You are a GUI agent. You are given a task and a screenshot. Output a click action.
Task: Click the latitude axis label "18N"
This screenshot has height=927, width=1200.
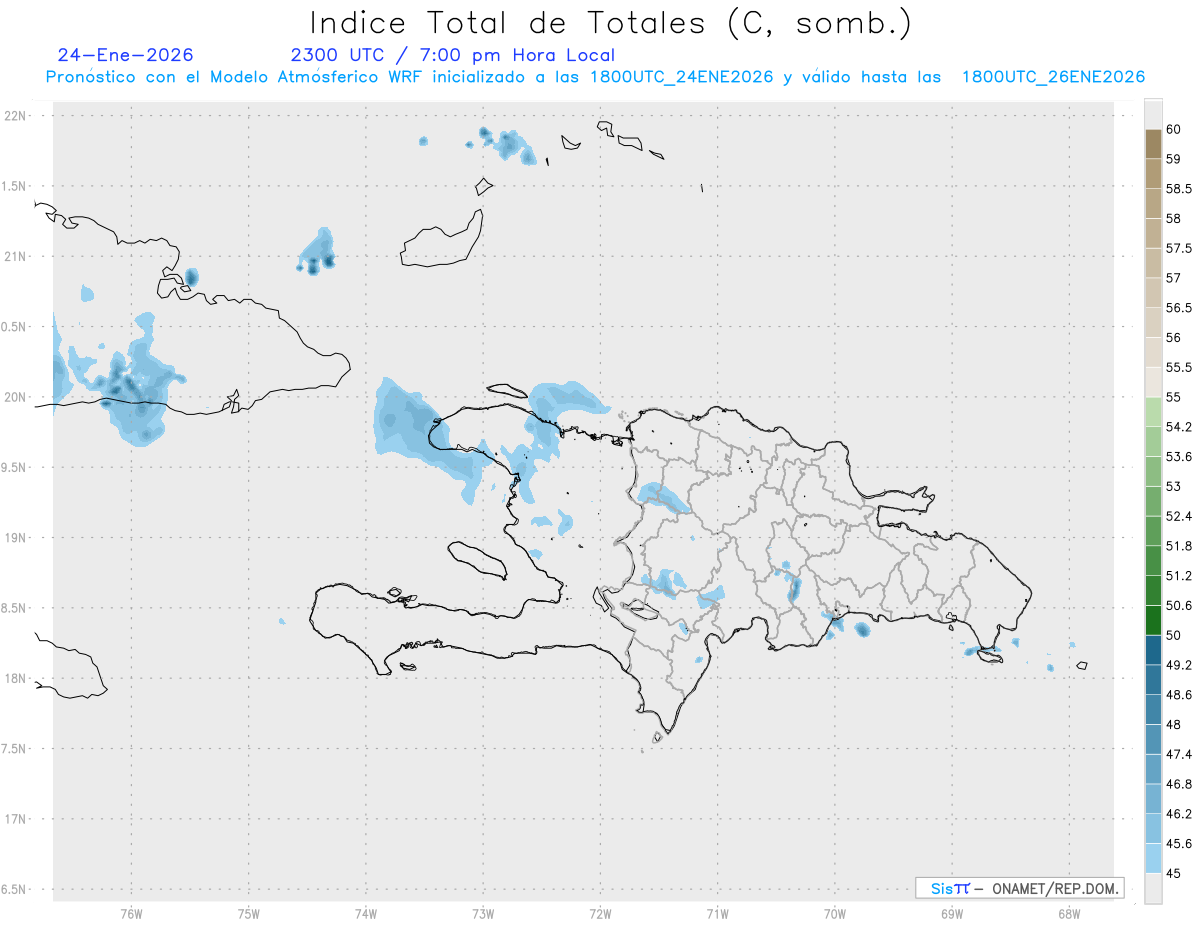pyautogui.click(x=16, y=678)
